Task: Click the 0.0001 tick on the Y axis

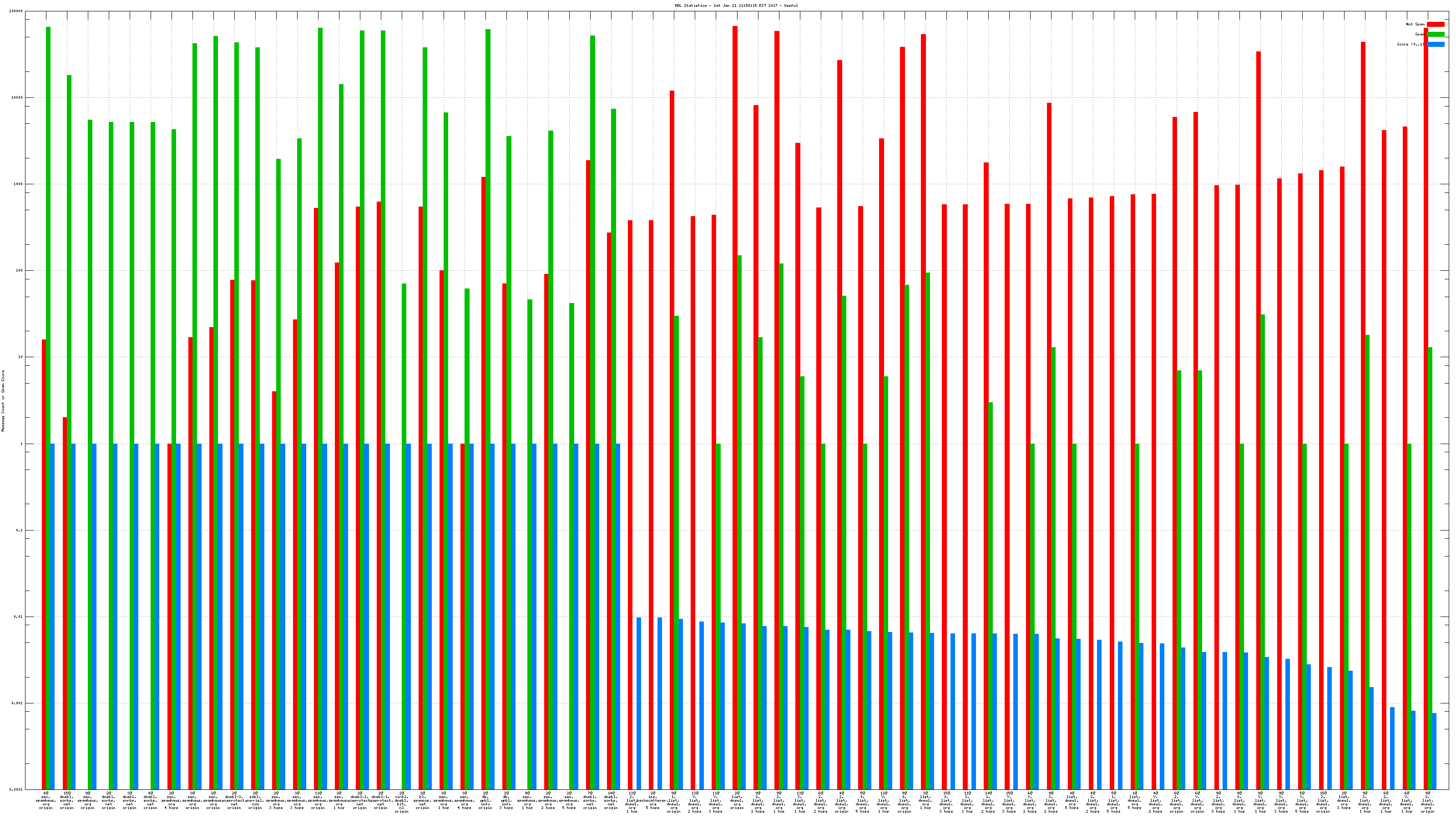Action: pos(17,789)
